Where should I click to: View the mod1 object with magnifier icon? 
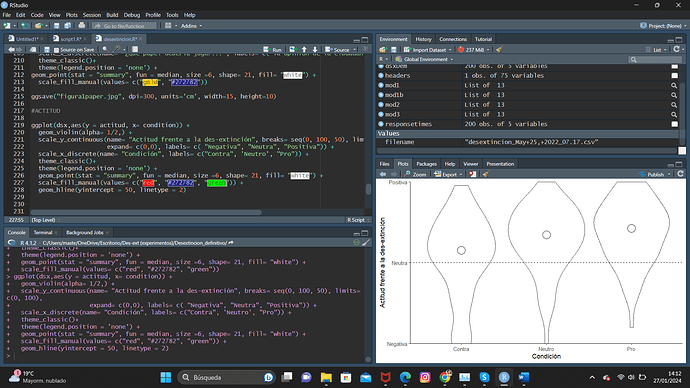(674, 85)
